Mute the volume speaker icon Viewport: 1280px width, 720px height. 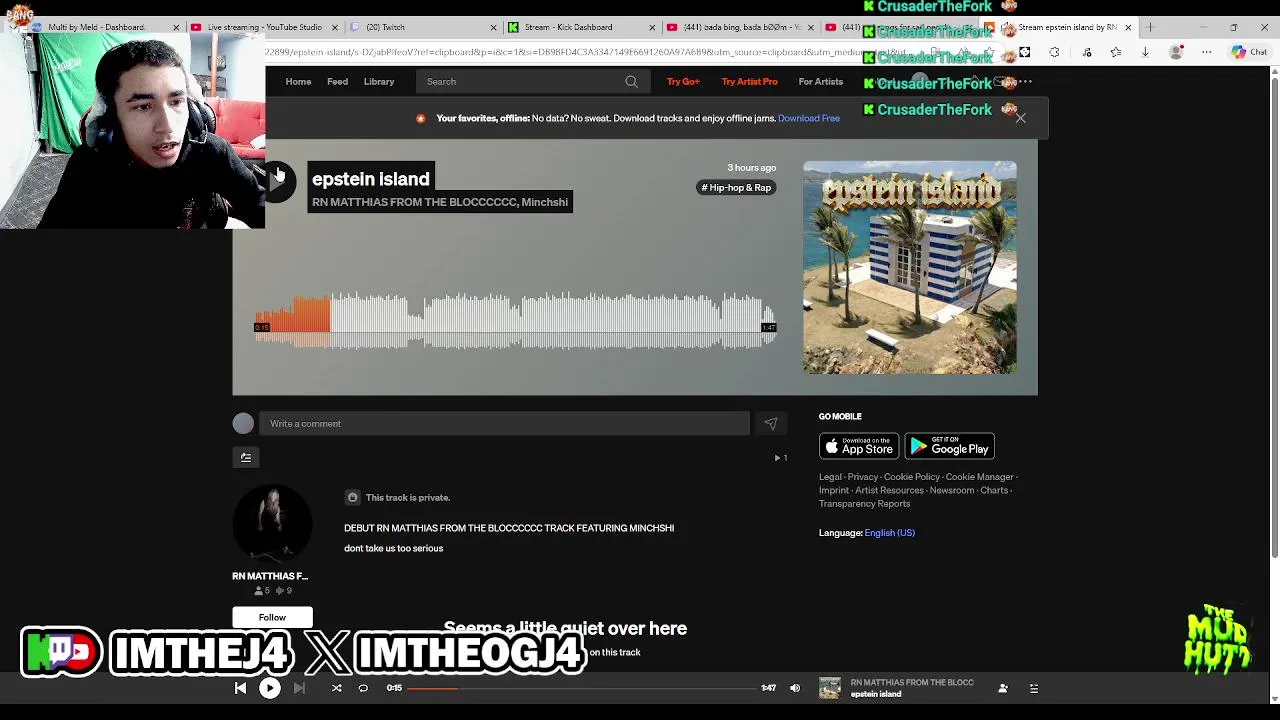coord(795,688)
